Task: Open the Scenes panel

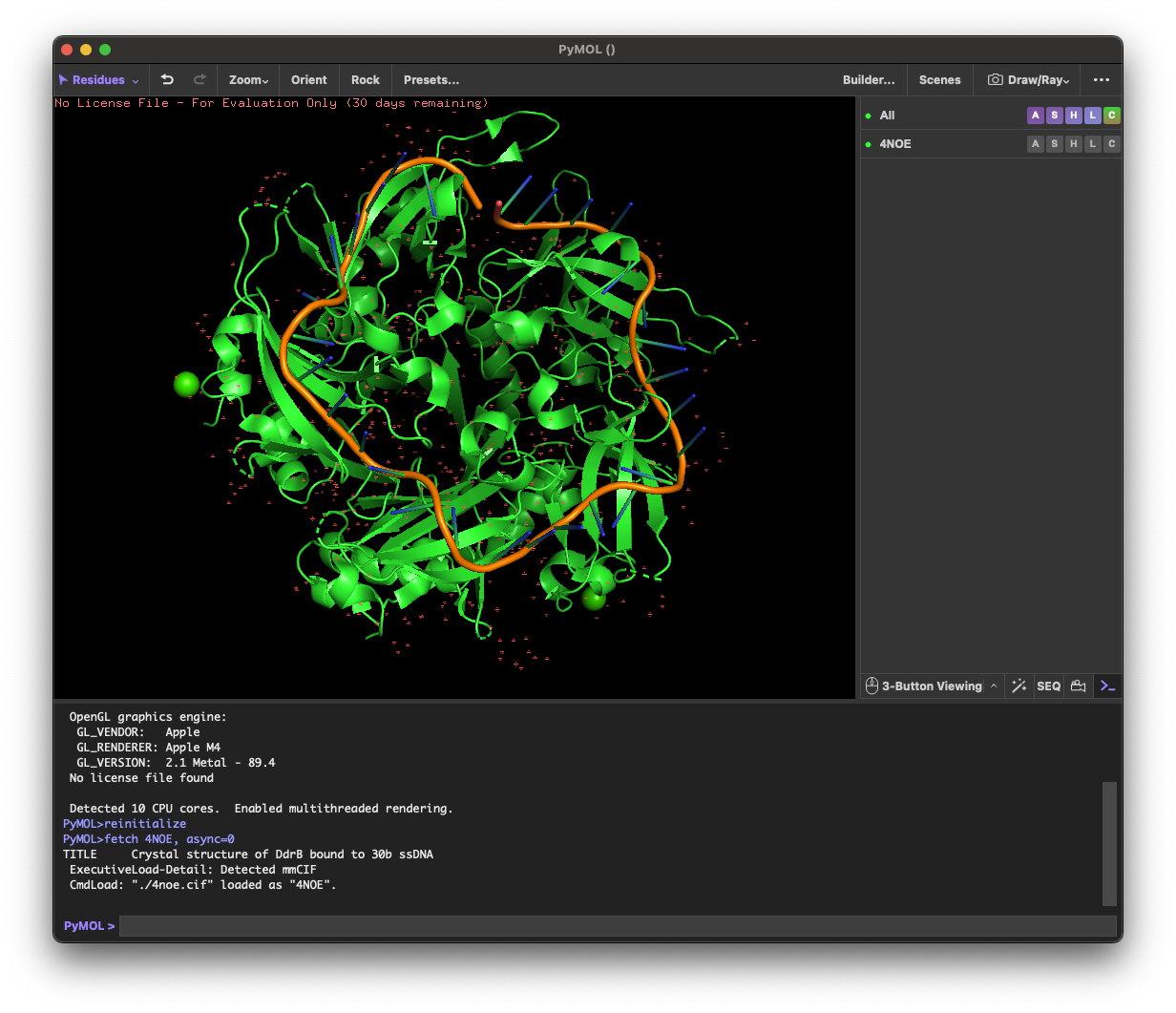Action: tap(939, 80)
